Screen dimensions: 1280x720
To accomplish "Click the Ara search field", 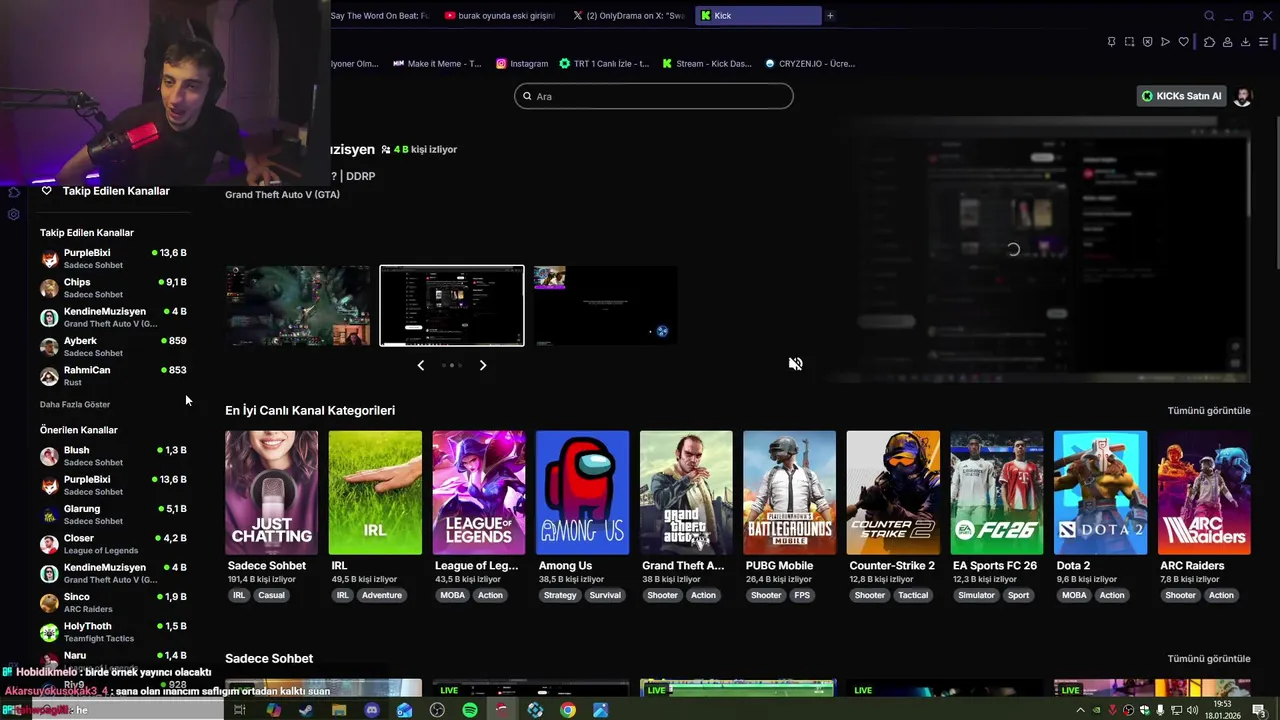I will 654,96.
